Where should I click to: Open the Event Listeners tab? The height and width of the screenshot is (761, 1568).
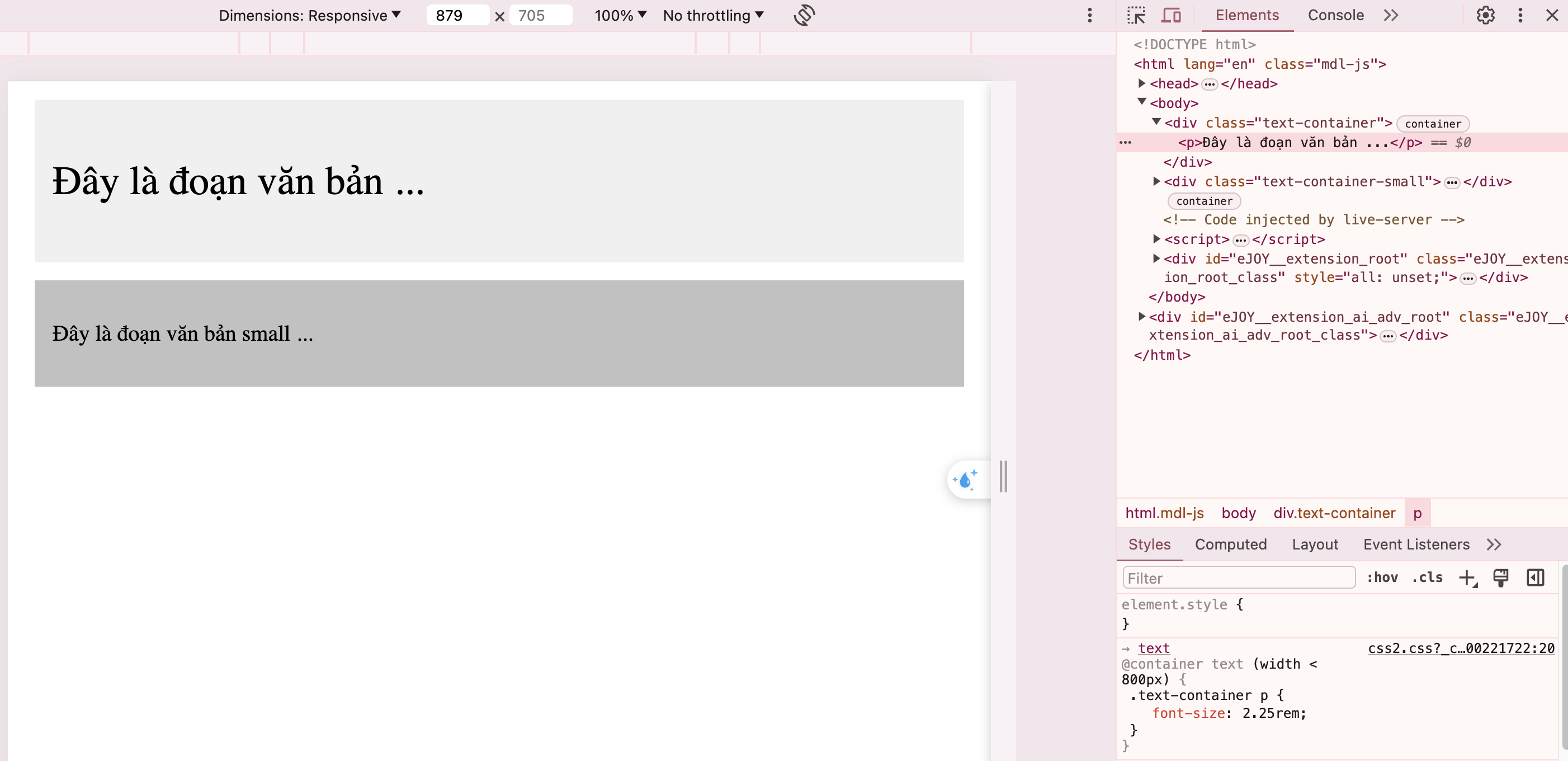point(1416,544)
